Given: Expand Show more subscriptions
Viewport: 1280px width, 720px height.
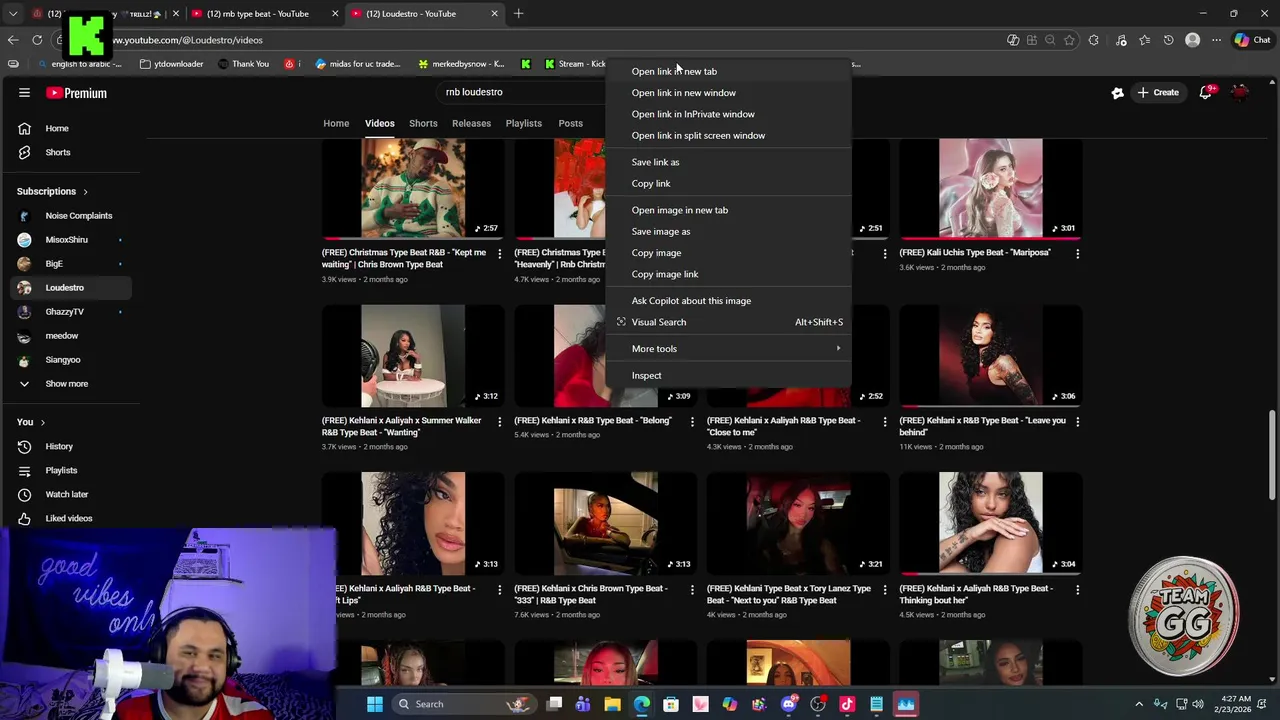Looking at the screenshot, I should (x=70, y=383).
